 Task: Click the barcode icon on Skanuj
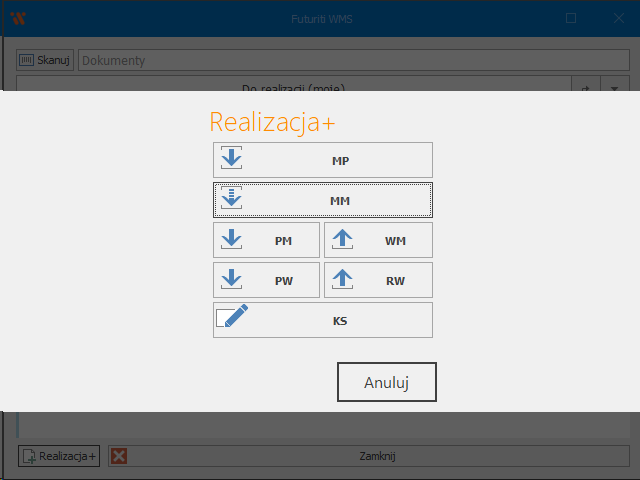27,60
